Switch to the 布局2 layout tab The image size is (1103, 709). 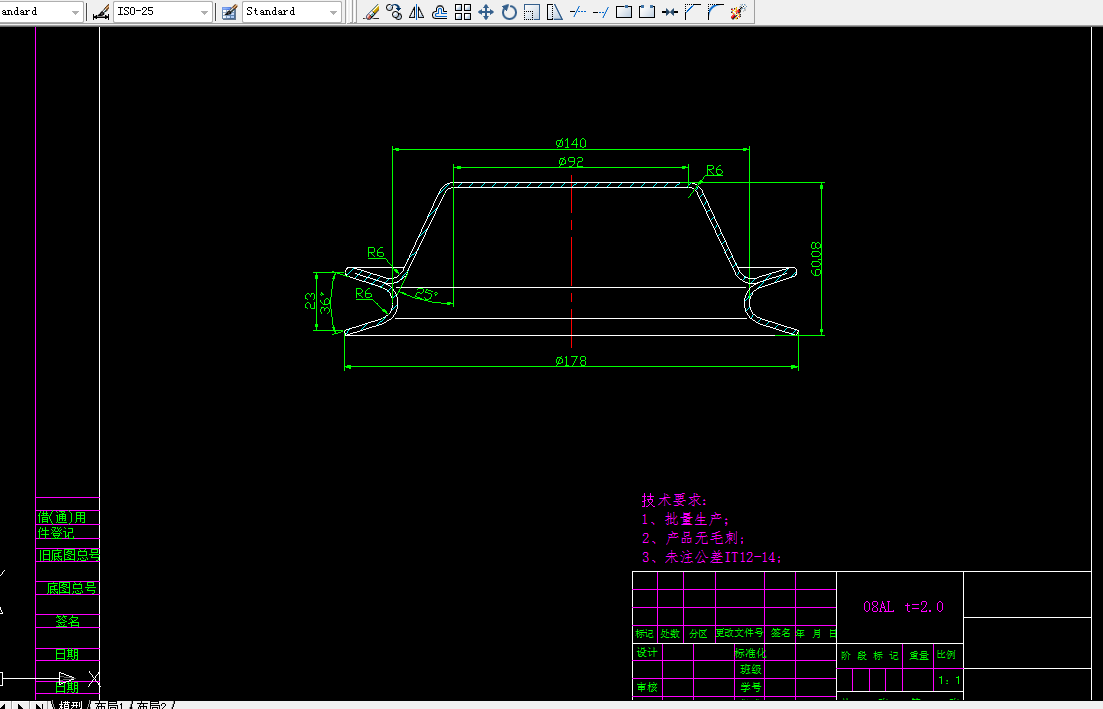click(151, 704)
